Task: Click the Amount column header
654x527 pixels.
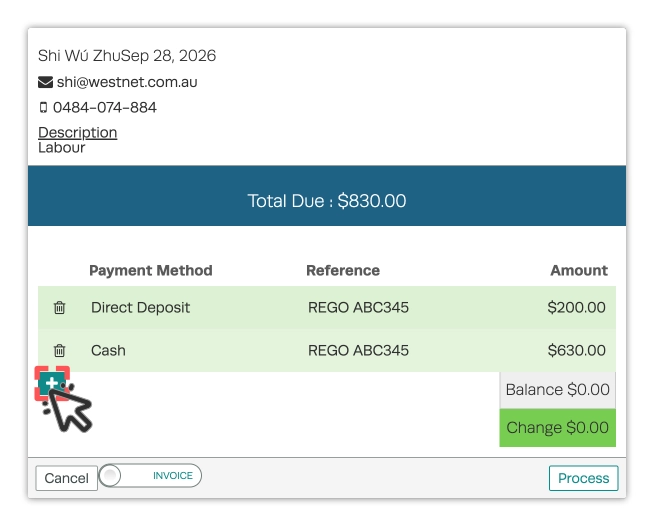Action: pyautogui.click(x=579, y=271)
